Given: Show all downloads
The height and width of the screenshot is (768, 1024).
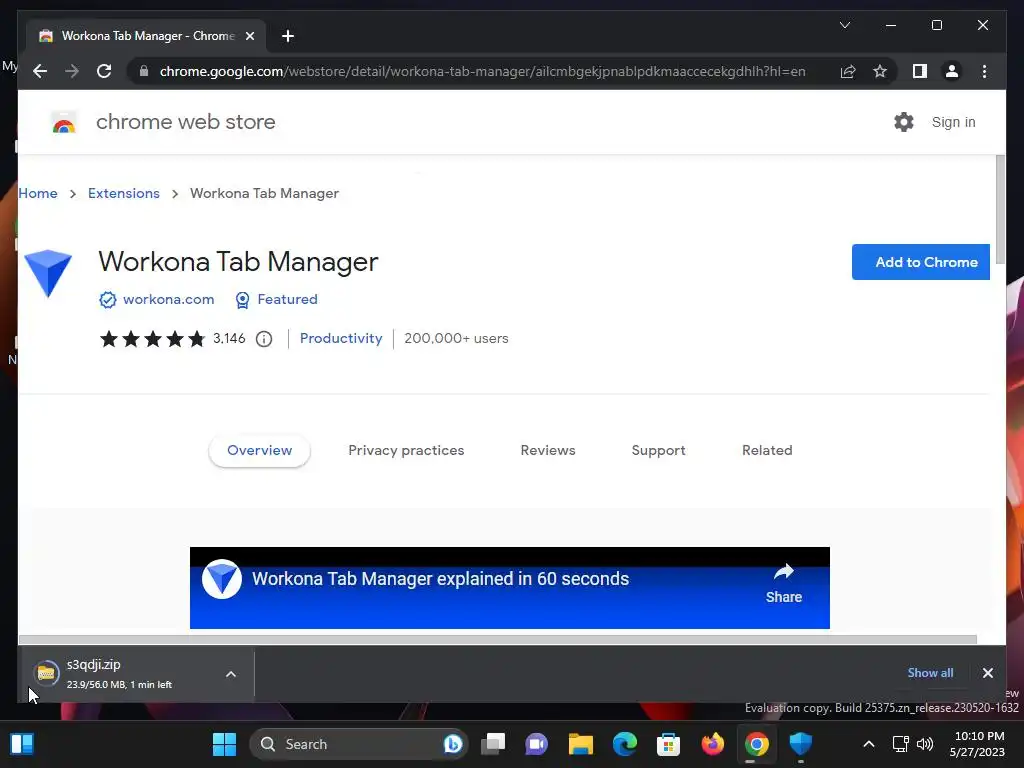Looking at the screenshot, I should pyautogui.click(x=930, y=673).
